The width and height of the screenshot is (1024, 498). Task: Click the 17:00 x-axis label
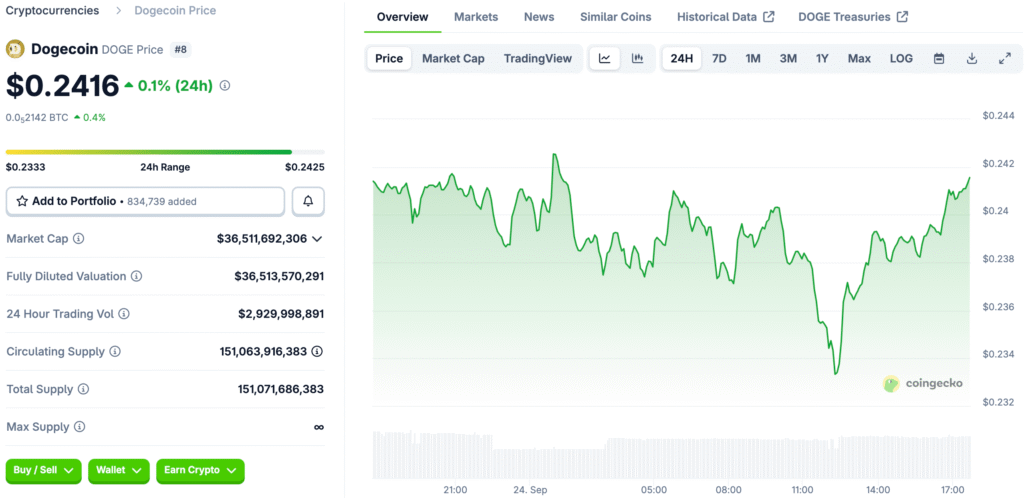(952, 490)
